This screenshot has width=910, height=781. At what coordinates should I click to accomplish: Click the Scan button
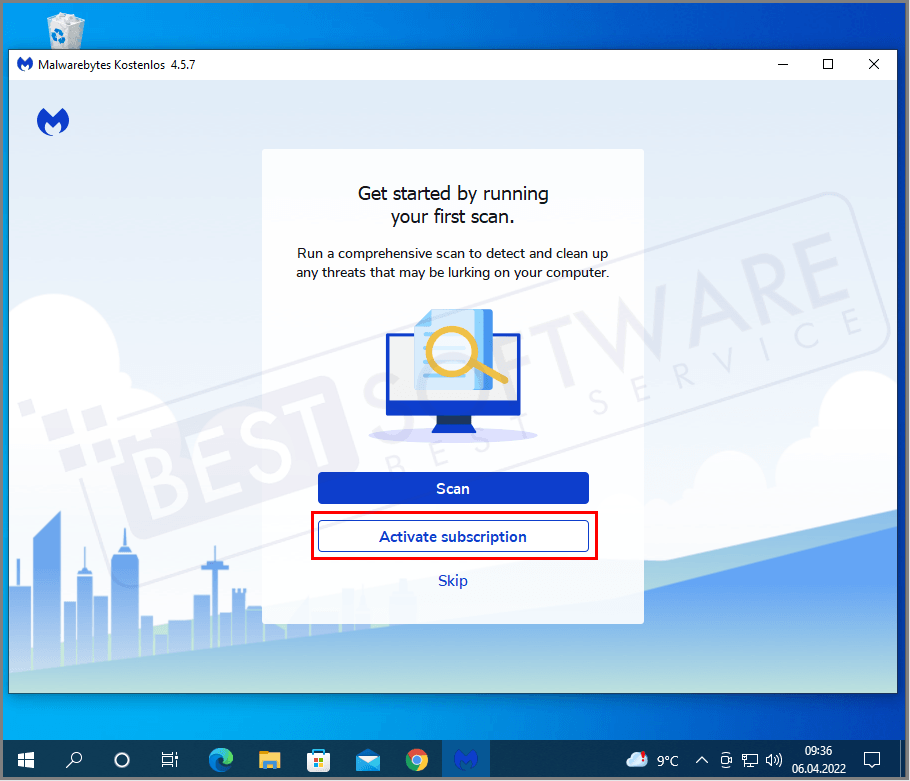(x=453, y=488)
